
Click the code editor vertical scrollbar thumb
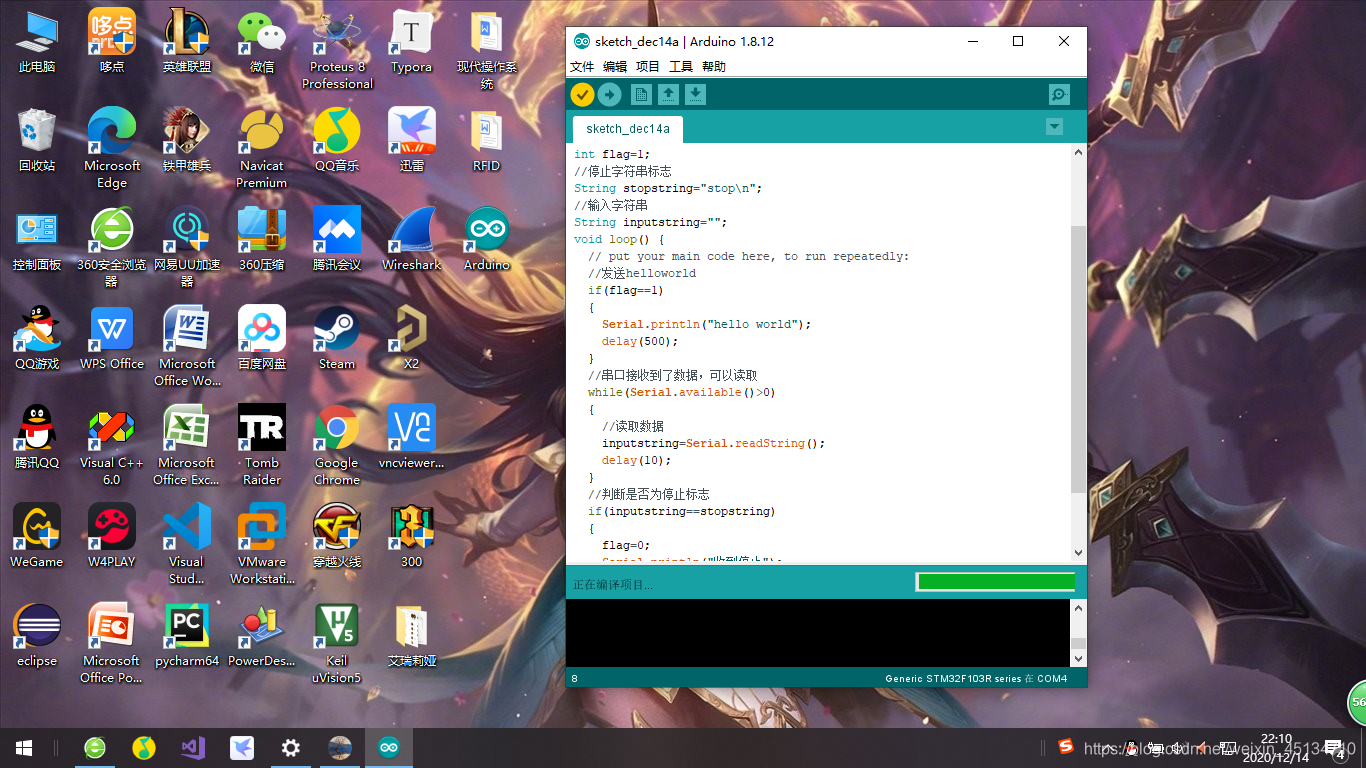(1078, 359)
